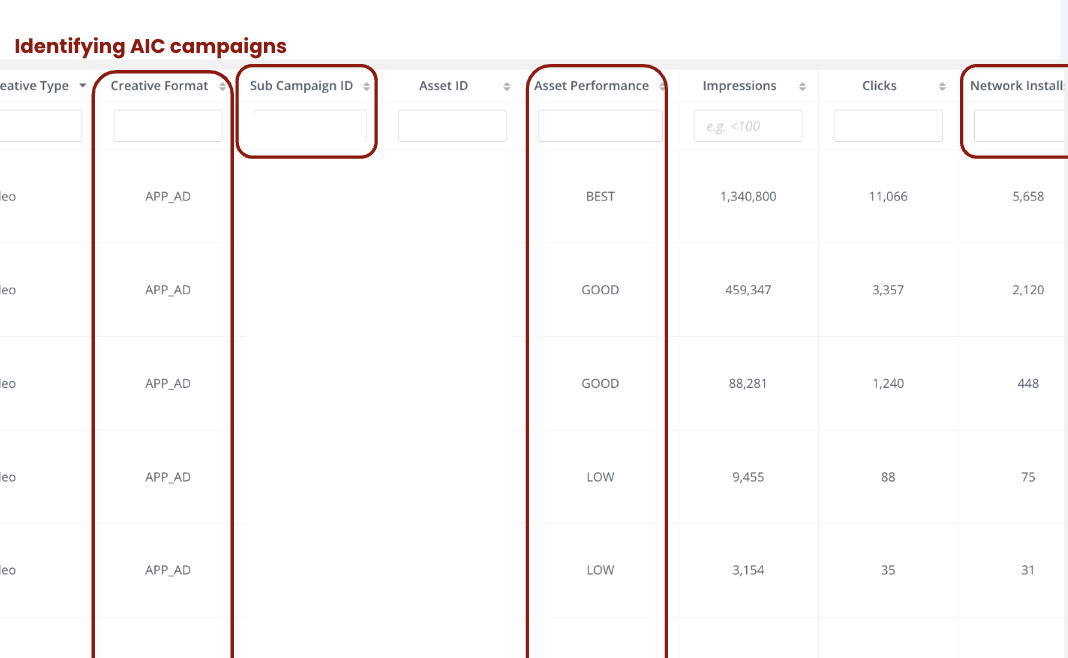Viewport: 1068px width, 658px height.
Task: Click the Clicks filter input
Action: click(888, 126)
